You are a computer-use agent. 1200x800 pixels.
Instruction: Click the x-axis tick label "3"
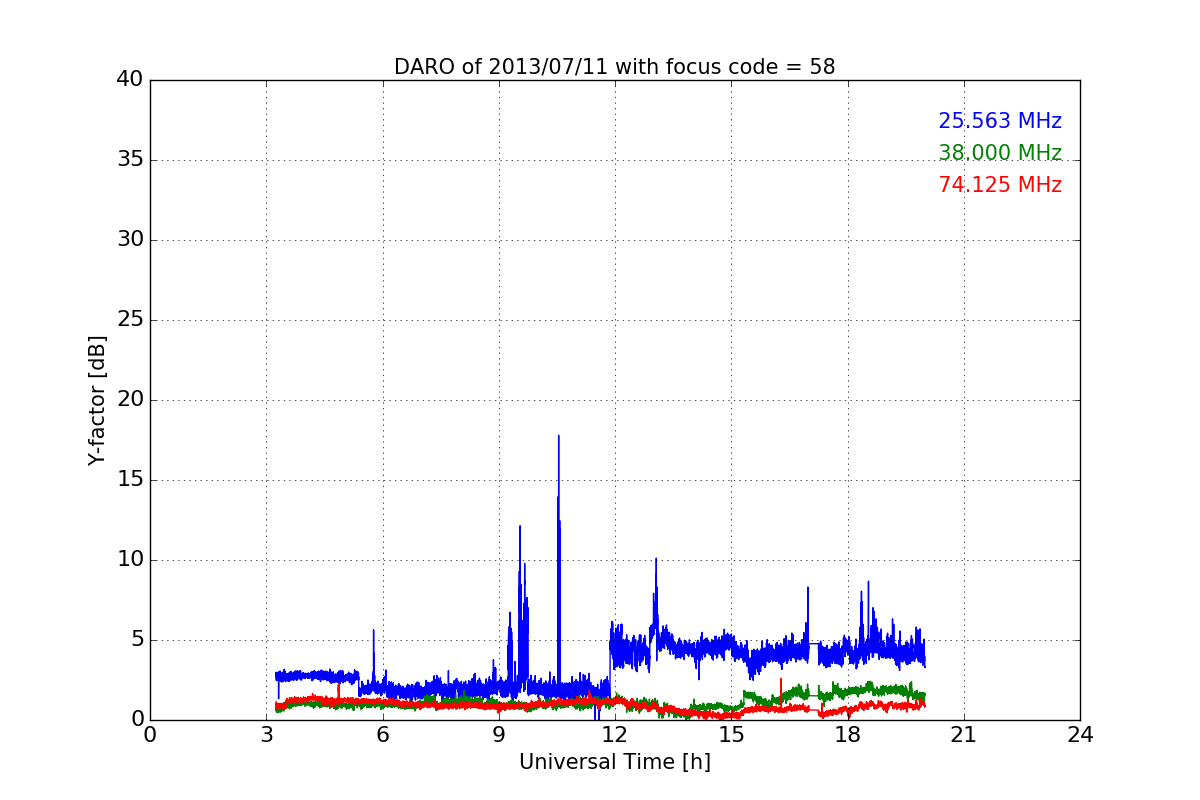click(x=266, y=735)
